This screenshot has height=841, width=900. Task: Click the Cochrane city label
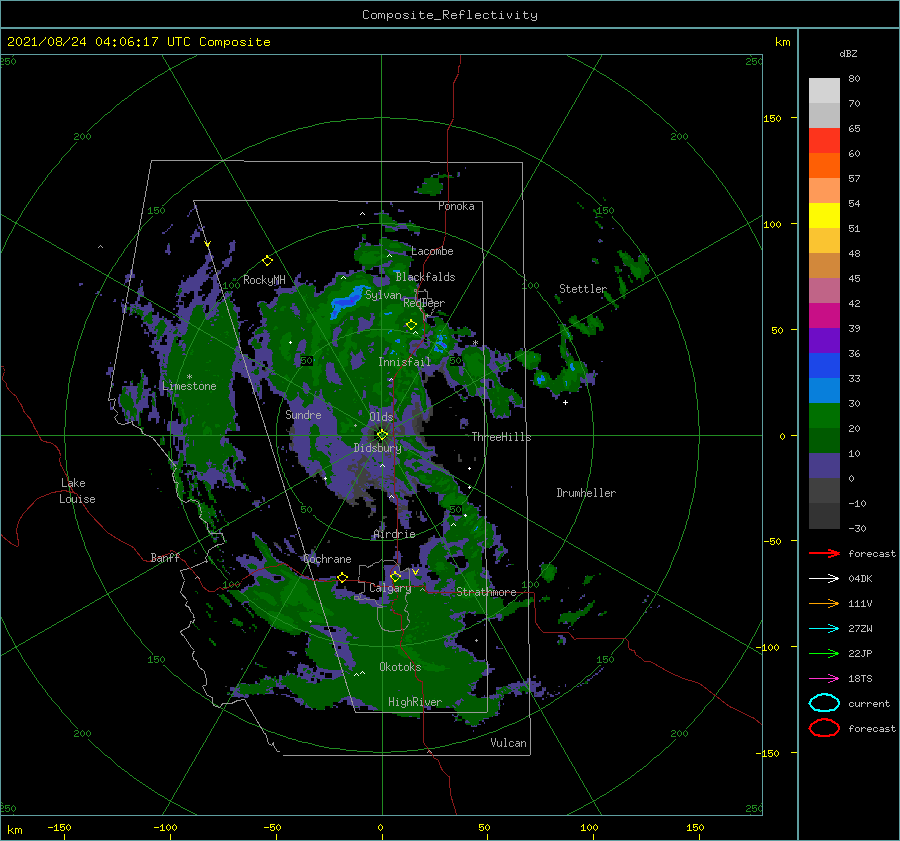coord(327,559)
